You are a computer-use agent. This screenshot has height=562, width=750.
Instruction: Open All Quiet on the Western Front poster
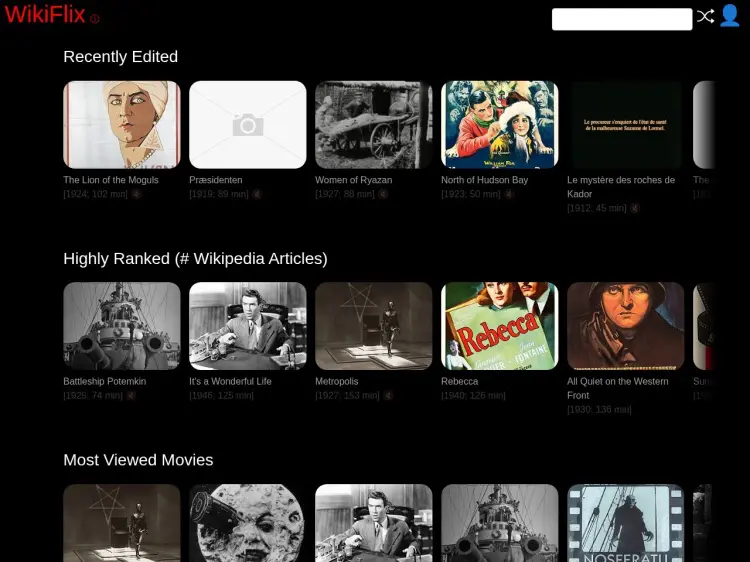(x=626, y=326)
